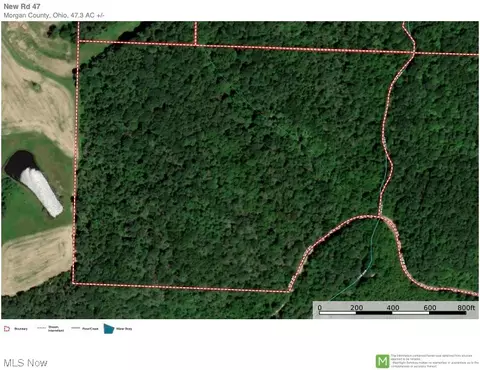
Task: Click the blue Water Body legend polygon
Action: (109, 329)
